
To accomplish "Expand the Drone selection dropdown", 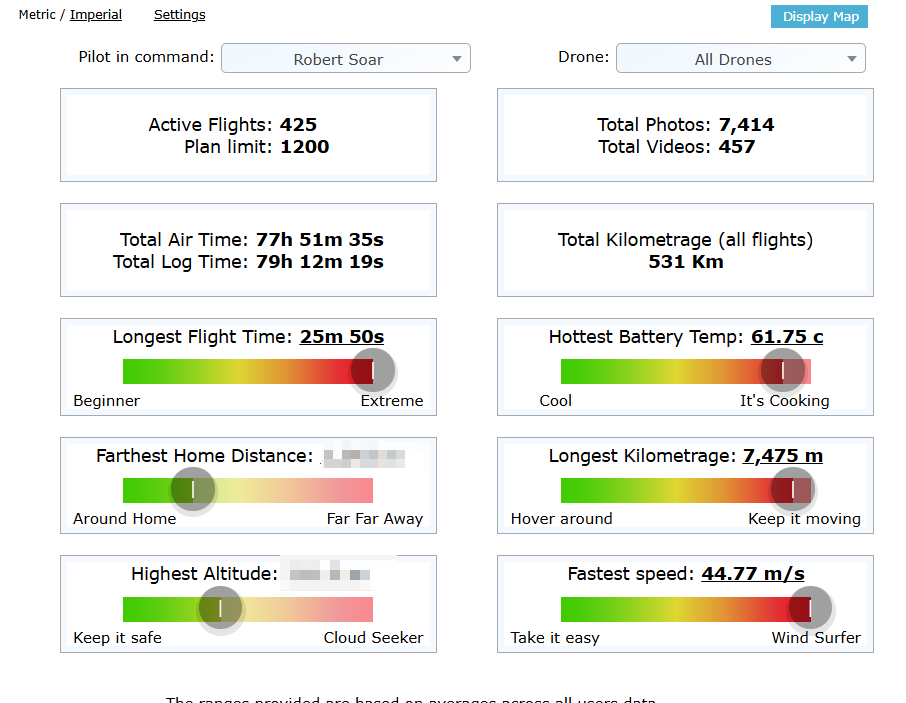I will pos(740,59).
